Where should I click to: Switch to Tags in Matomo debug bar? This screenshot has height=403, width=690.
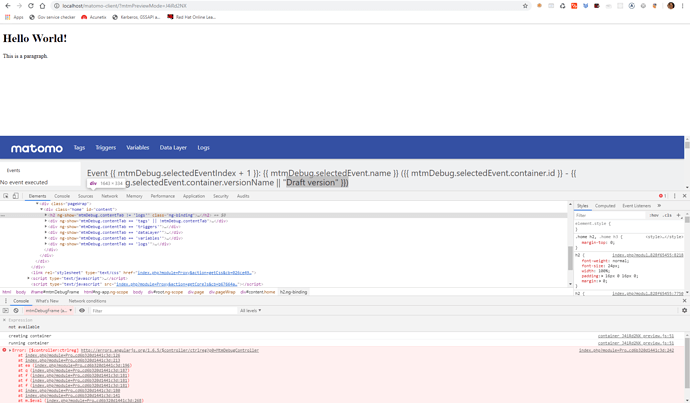[79, 147]
